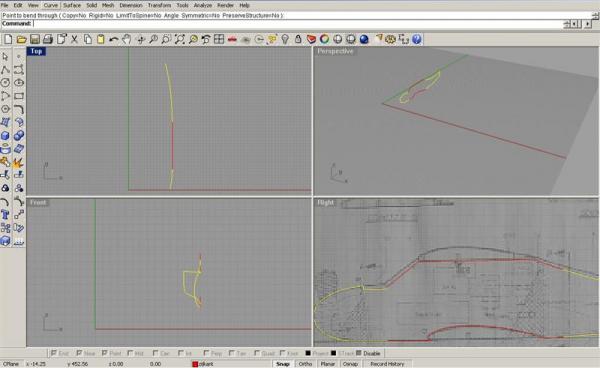The image size is (600, 368).
Task: Click the Zoom Extents icon
Action: point(179,39)
